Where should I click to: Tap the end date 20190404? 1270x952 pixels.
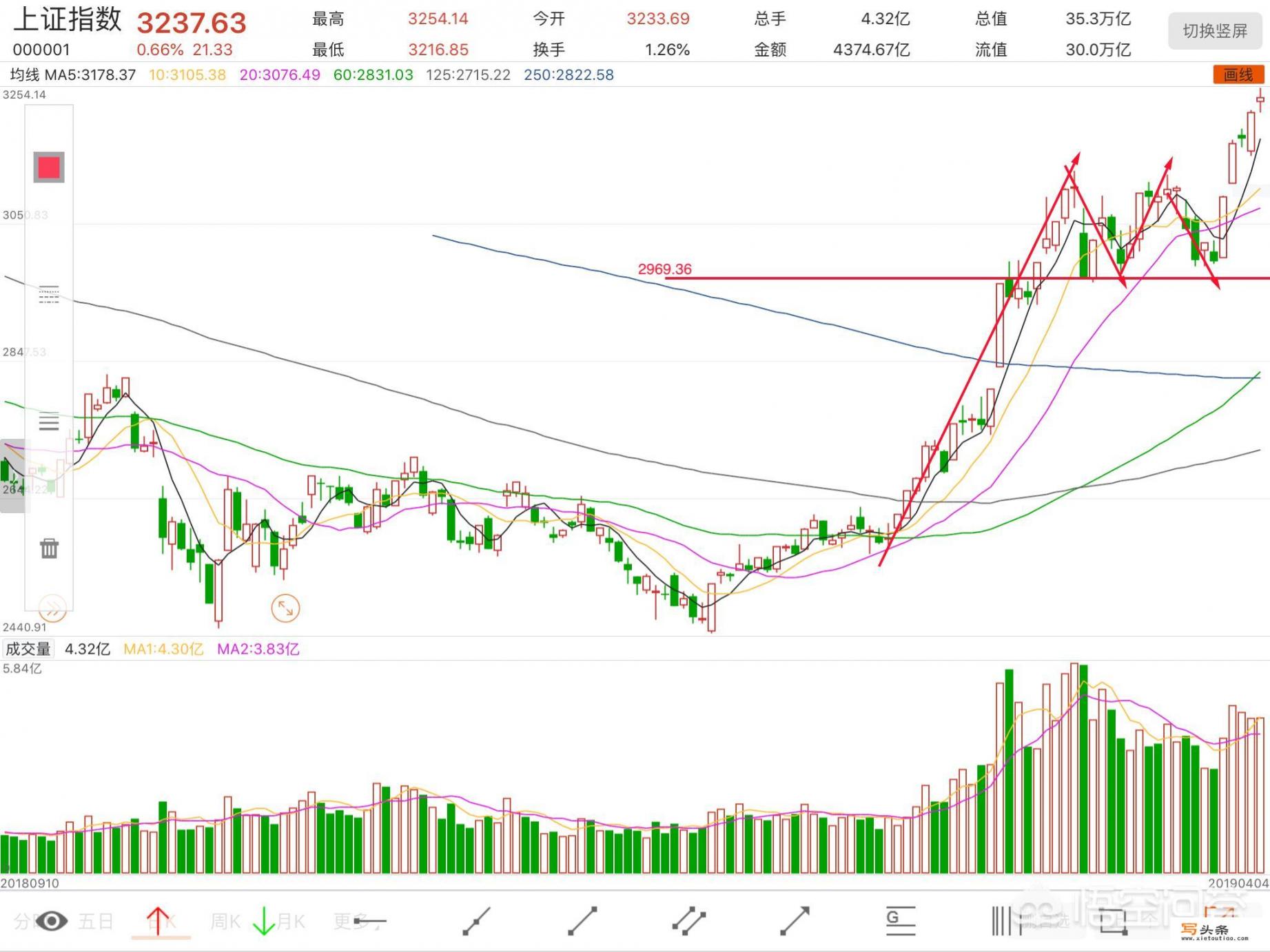point(1238,883)
